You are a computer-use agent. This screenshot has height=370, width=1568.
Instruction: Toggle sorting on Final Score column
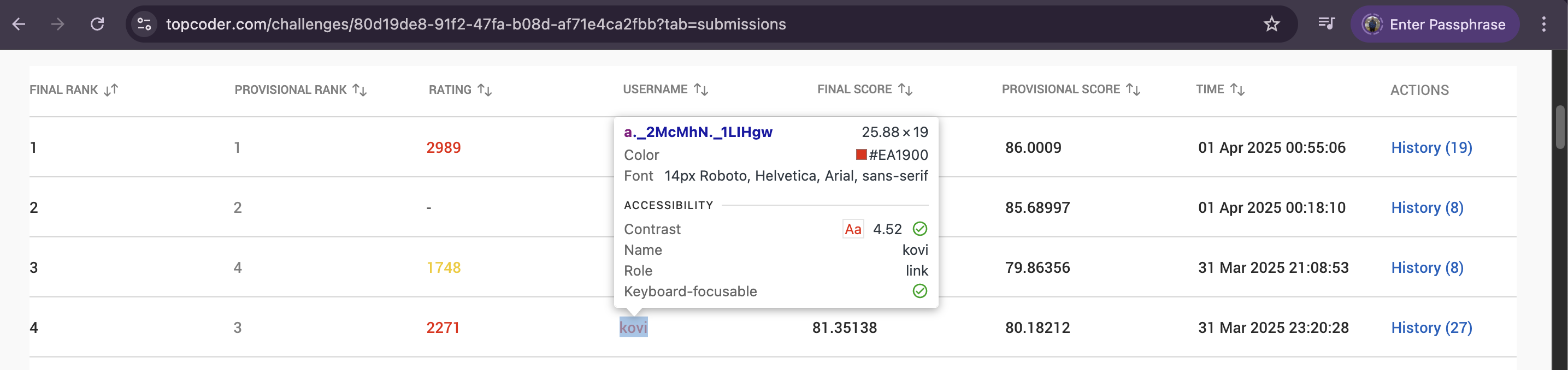pos(905,90)
